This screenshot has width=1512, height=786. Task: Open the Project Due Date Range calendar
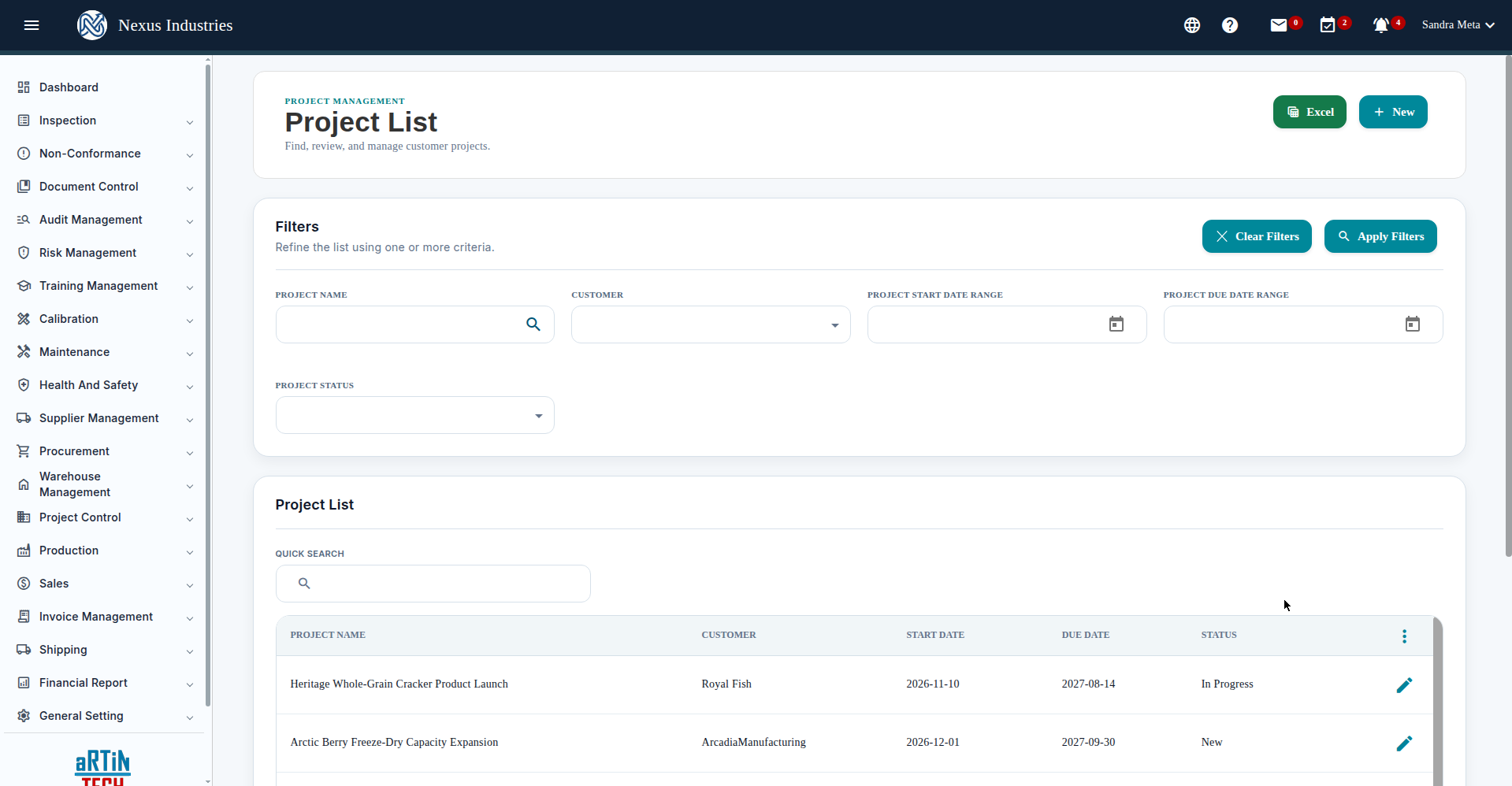click(1413, 324)
